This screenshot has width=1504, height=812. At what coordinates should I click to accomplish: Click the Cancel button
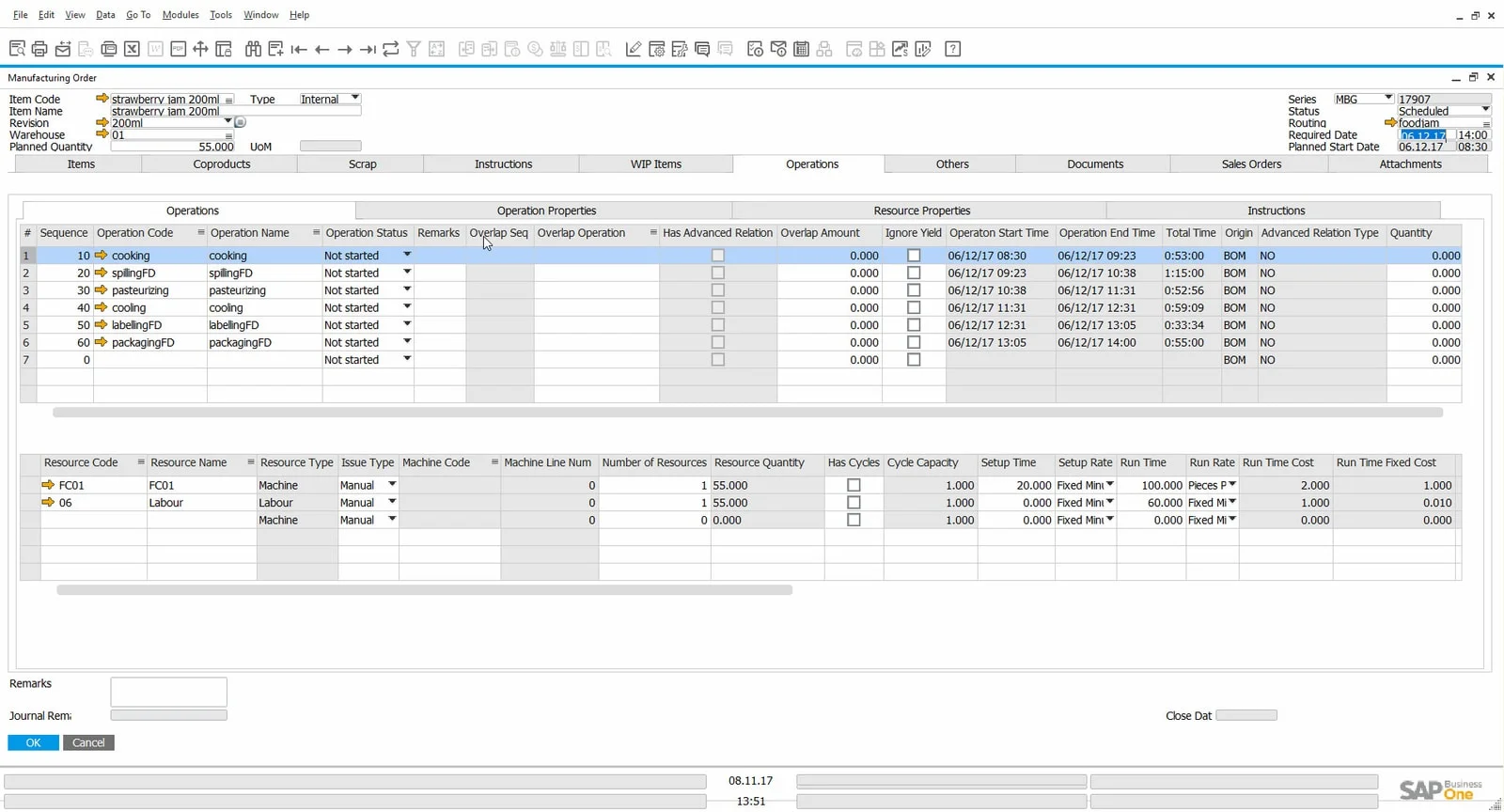click(88, 742)
